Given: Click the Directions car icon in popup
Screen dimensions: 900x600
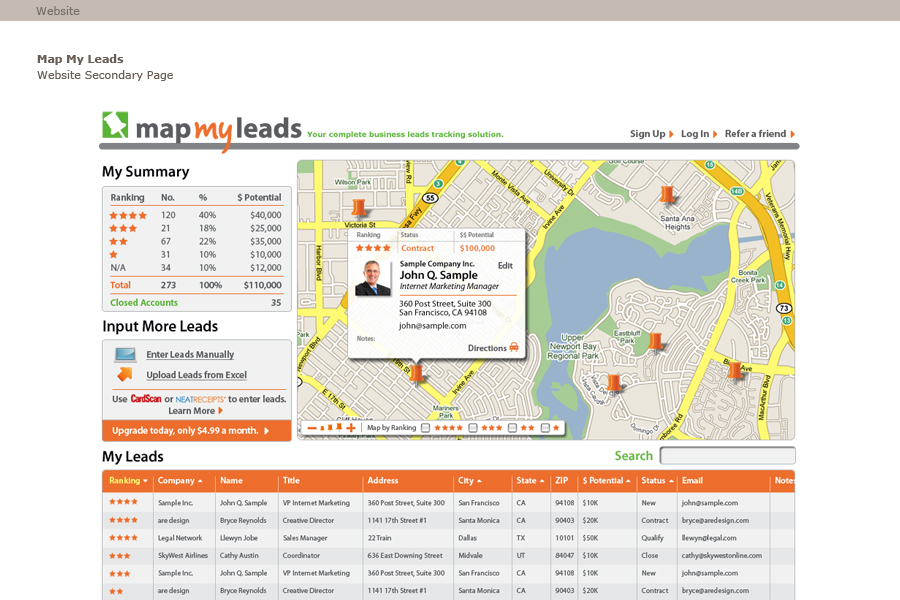Looking at the screenshot, I should pyautogui.click(x=514, y=348).
